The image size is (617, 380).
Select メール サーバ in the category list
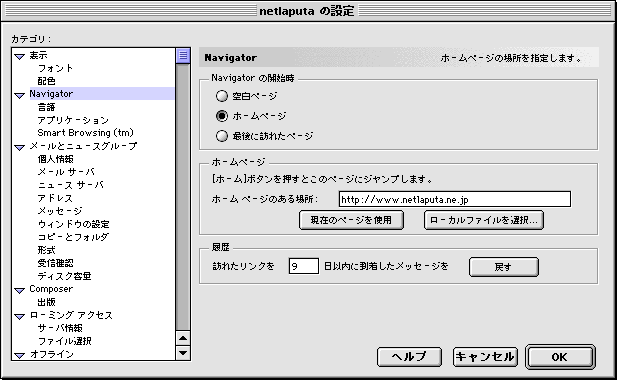click(66, 172)
